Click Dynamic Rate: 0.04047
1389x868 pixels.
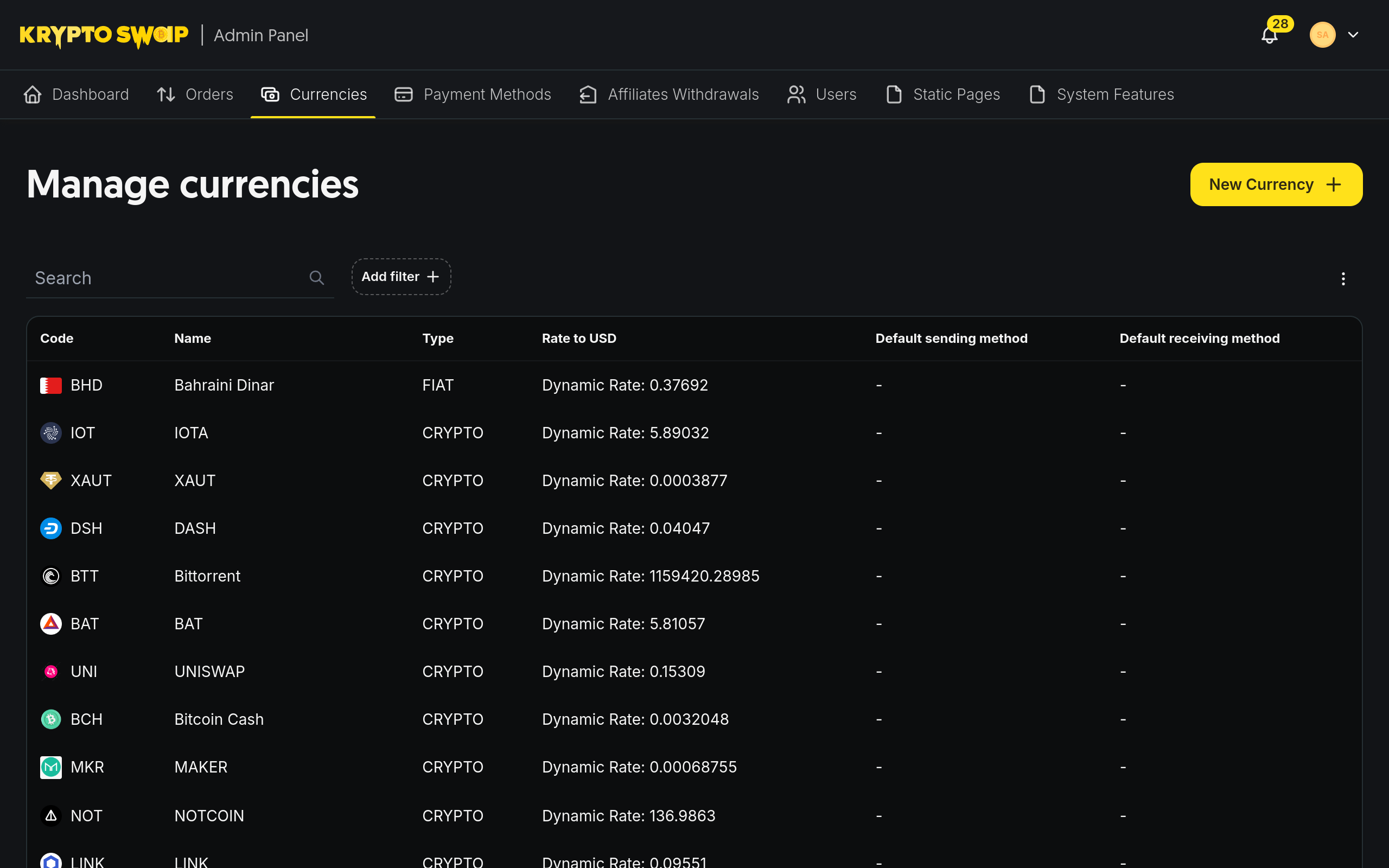pos(626,528)
